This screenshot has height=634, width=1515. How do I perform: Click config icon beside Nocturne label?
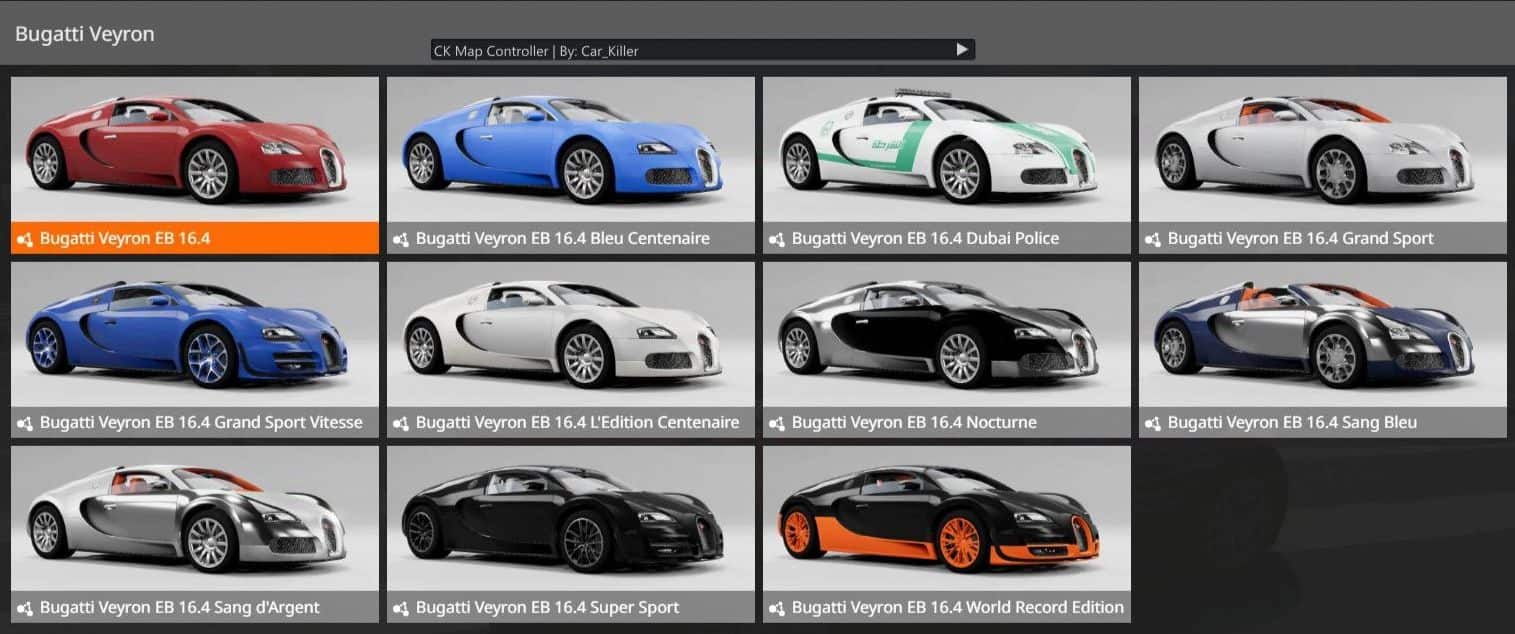pos(777,423)
